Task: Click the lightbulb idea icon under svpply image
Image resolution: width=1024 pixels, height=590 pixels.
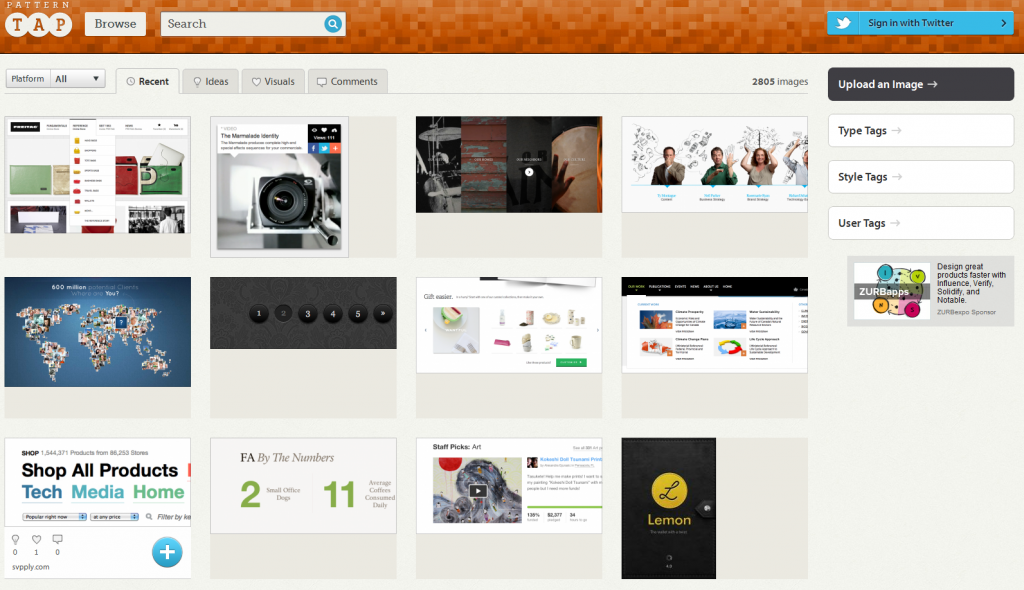Action: 16,540
